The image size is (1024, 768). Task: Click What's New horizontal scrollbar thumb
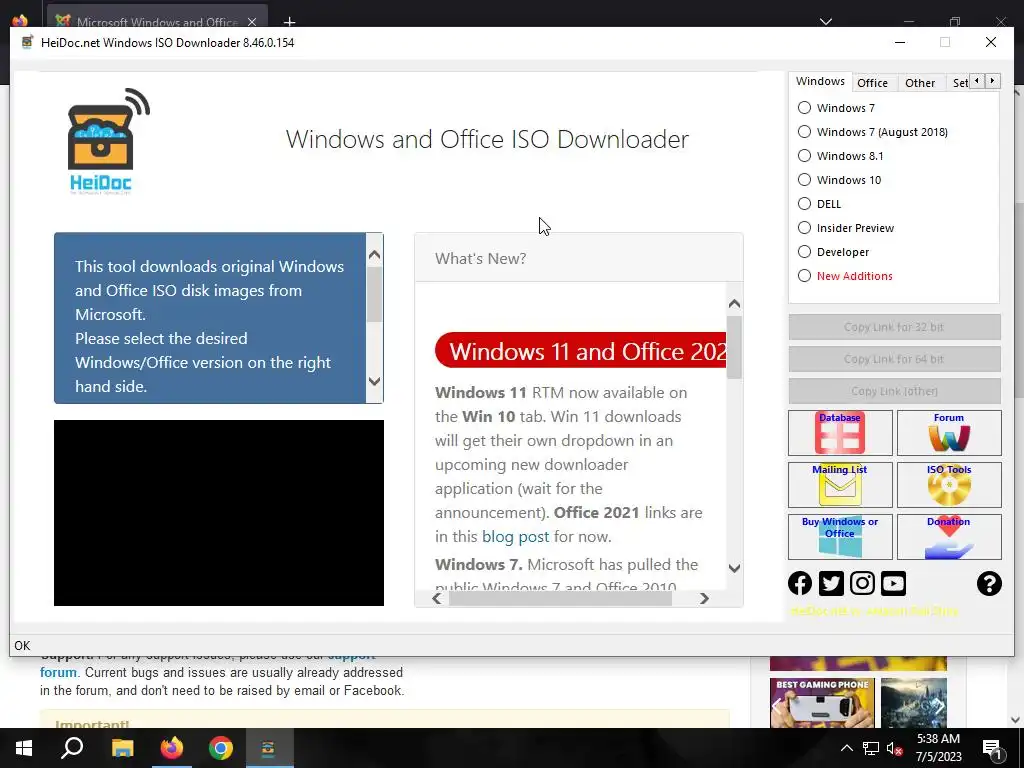[560, 598]
